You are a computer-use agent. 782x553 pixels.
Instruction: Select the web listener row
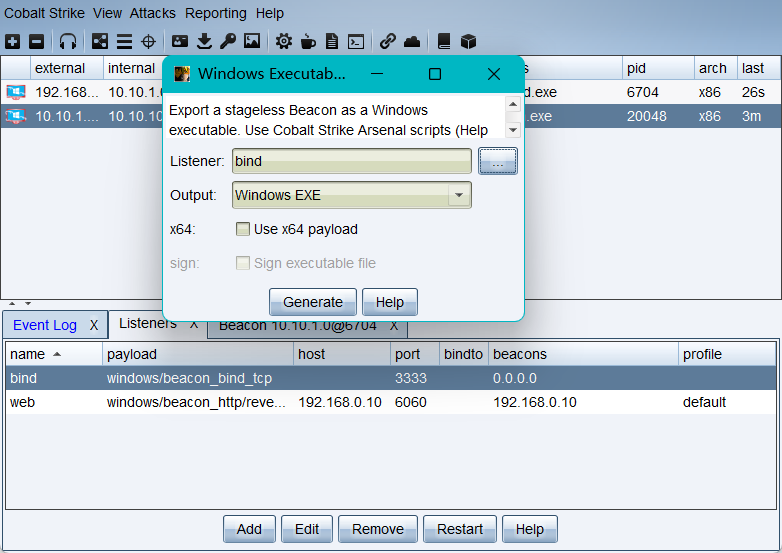coord(391,402)
